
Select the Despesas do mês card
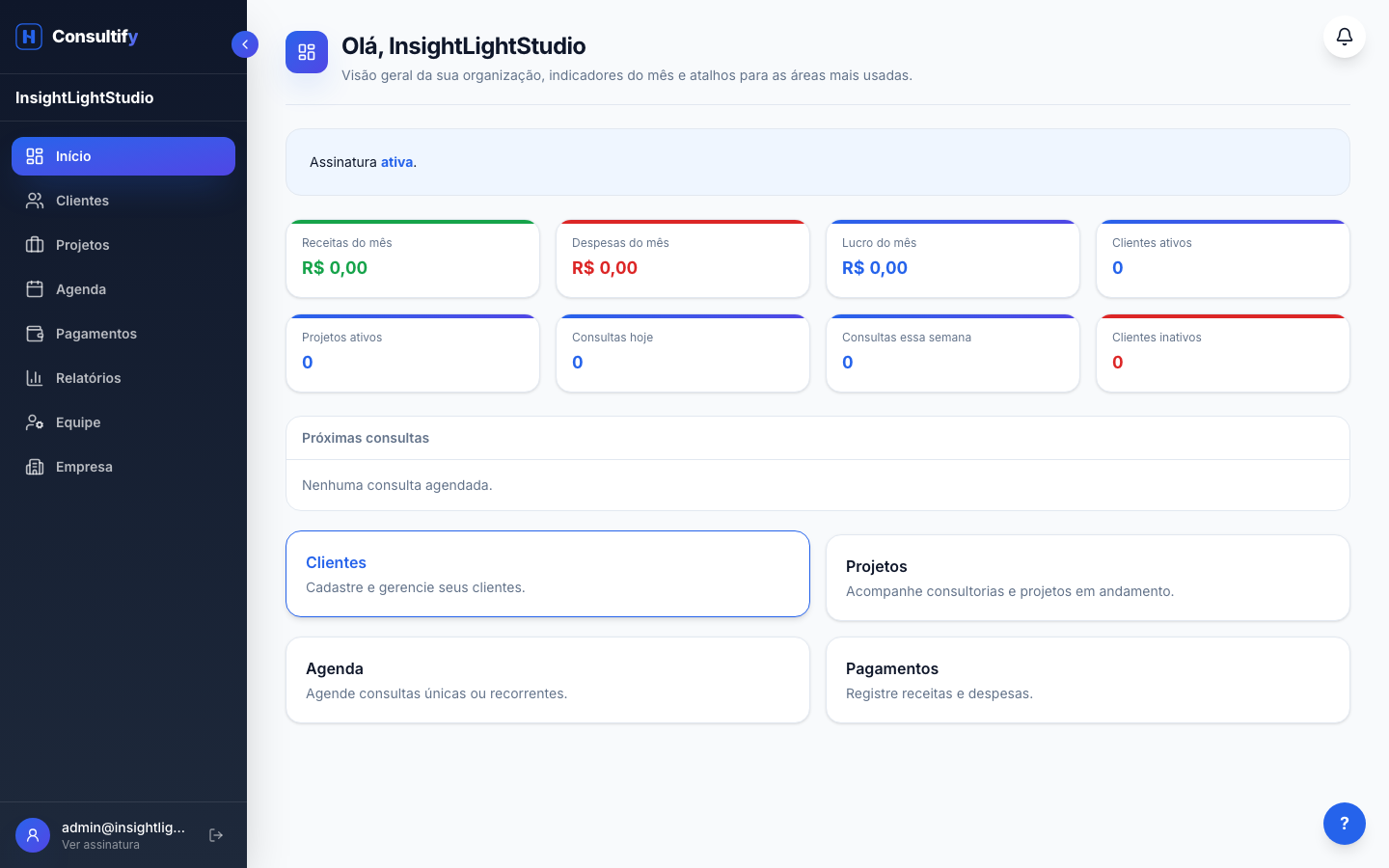tap(683, 258)
